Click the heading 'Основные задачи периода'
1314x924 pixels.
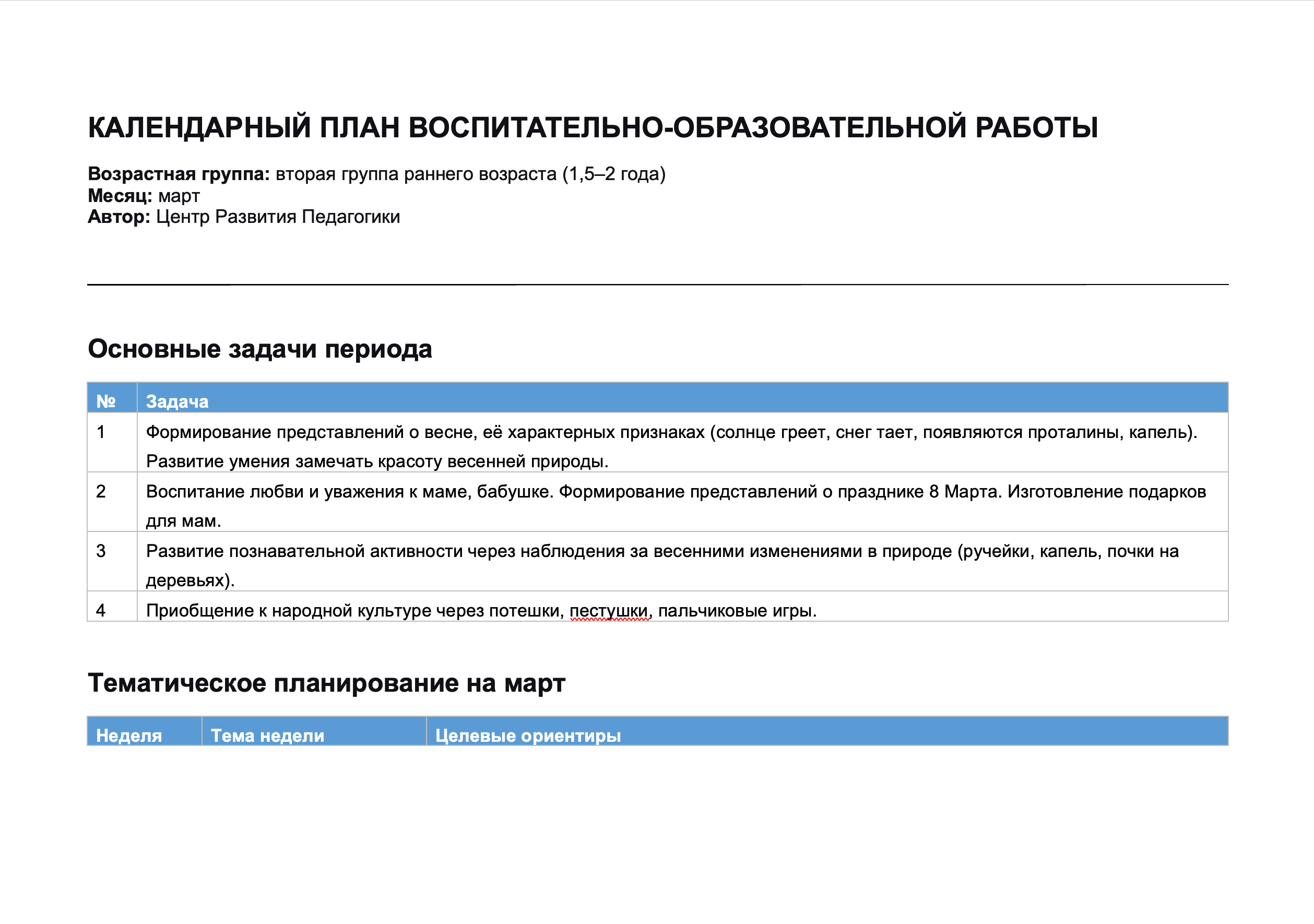[x=260, y=349]
